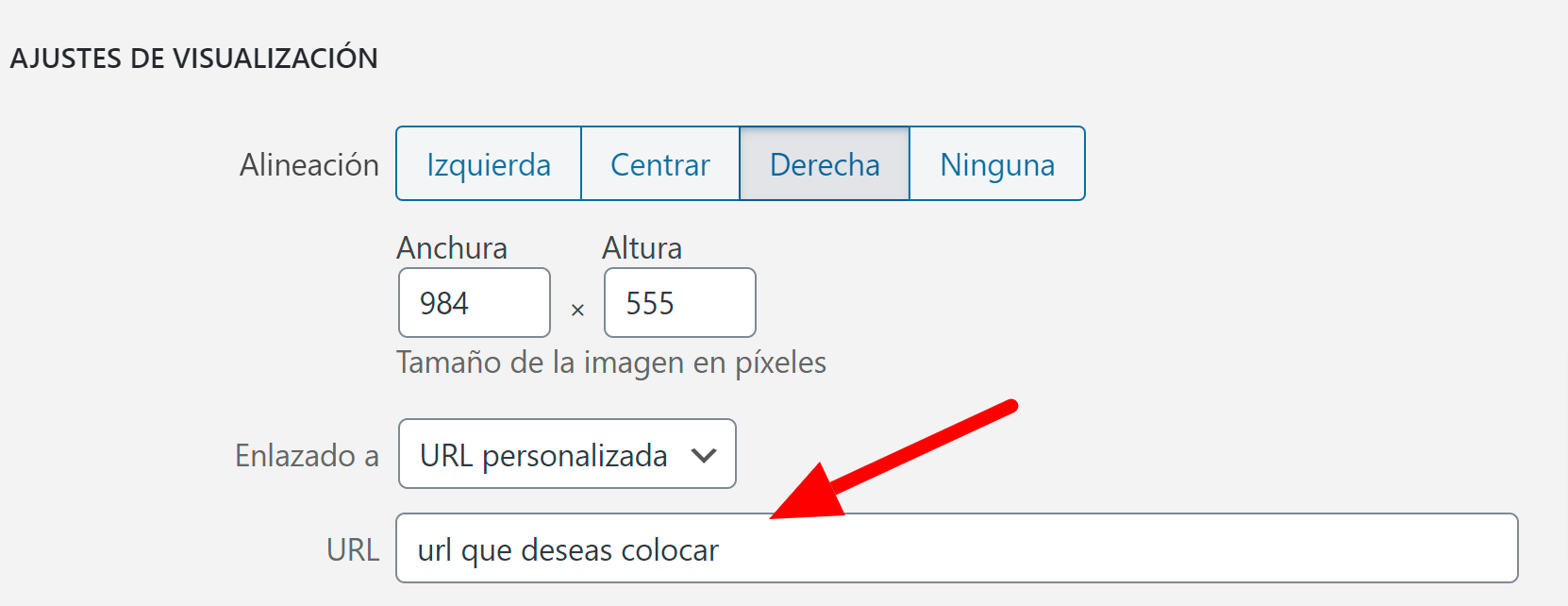Click the × symbol between dimensions
The image size is (1568, 606).
point(577,310)
